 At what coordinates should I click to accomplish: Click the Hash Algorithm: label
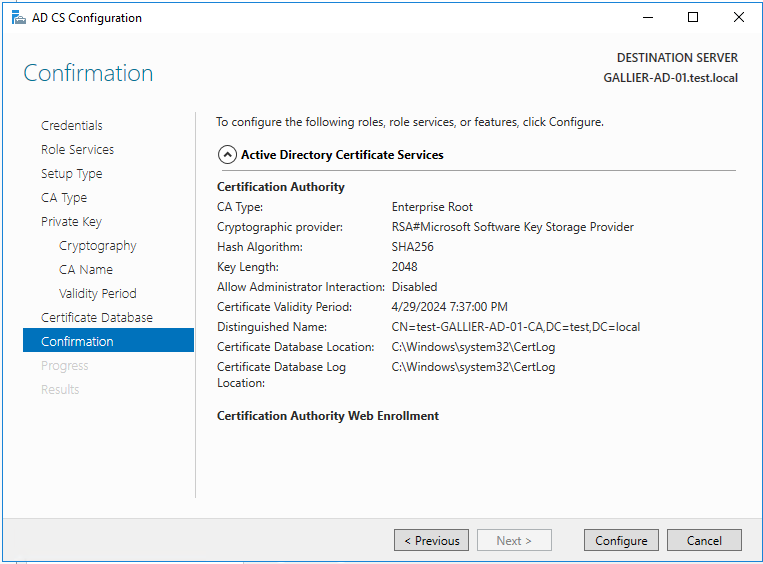tap(260, 247)
